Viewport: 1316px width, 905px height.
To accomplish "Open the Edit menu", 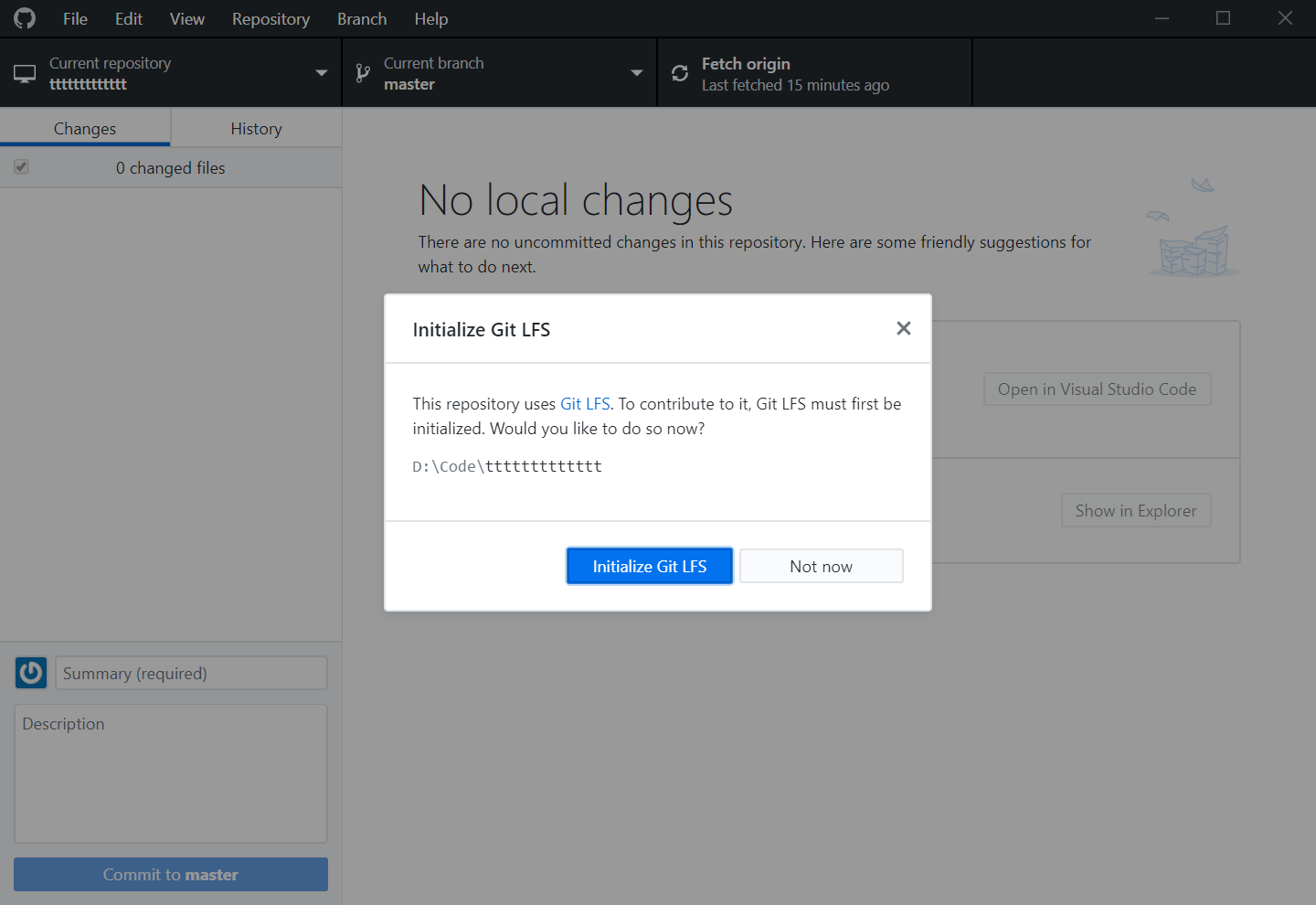I will [129, 19].
